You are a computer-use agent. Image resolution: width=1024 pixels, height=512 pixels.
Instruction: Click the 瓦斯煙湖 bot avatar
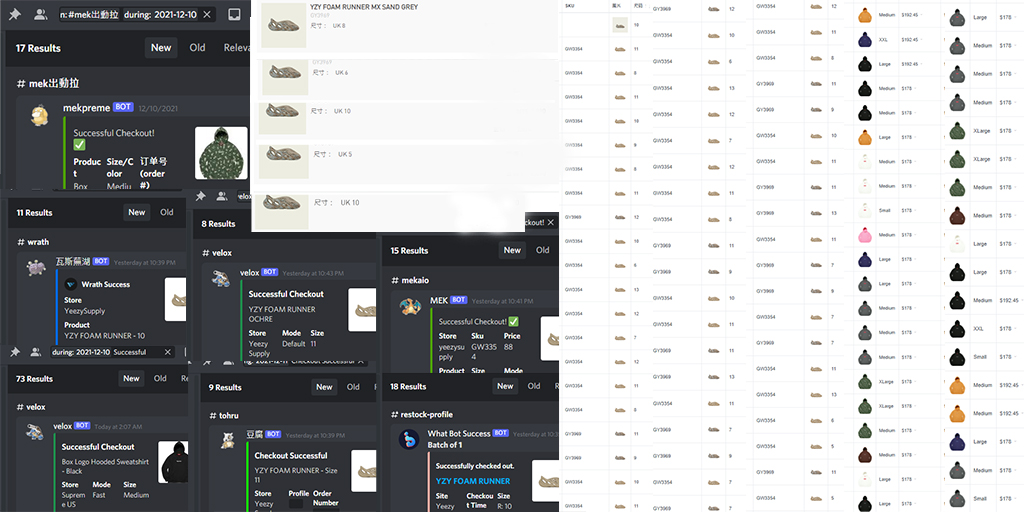point(36,267)
